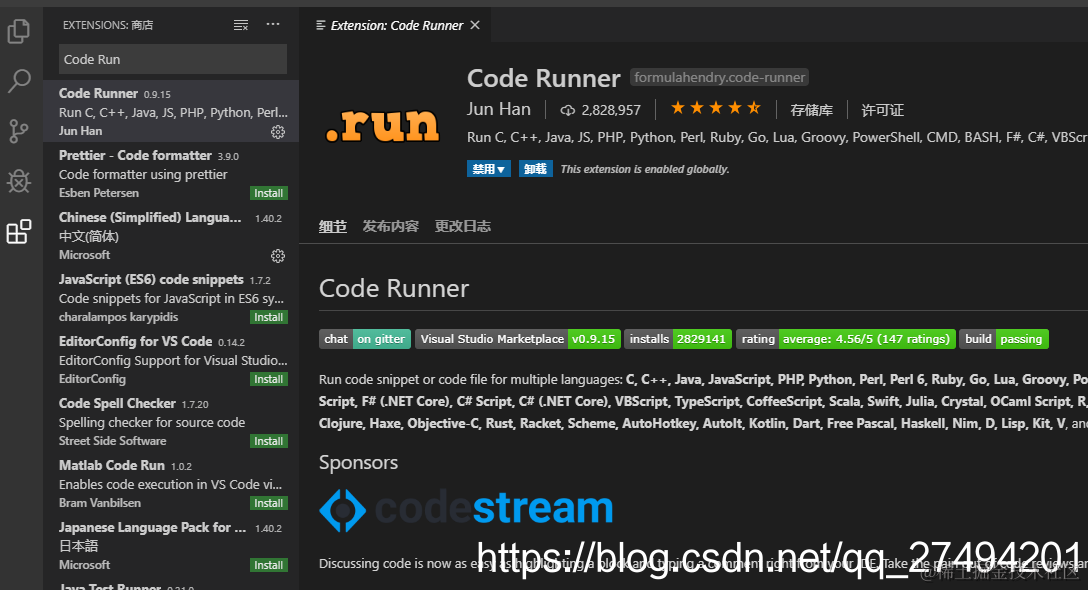Viewport: 1088px width, 590px height.
Task: Open the Source Control view
Action: 19,130
